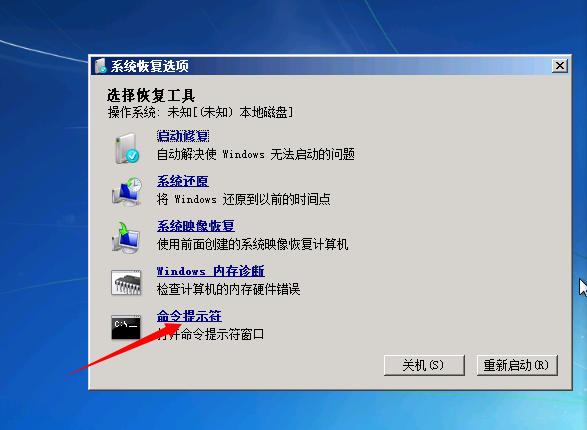This screenshot has height=430, width=587.
Task: Click the black Command Prompt icon
Action: [x=126, y=327]
